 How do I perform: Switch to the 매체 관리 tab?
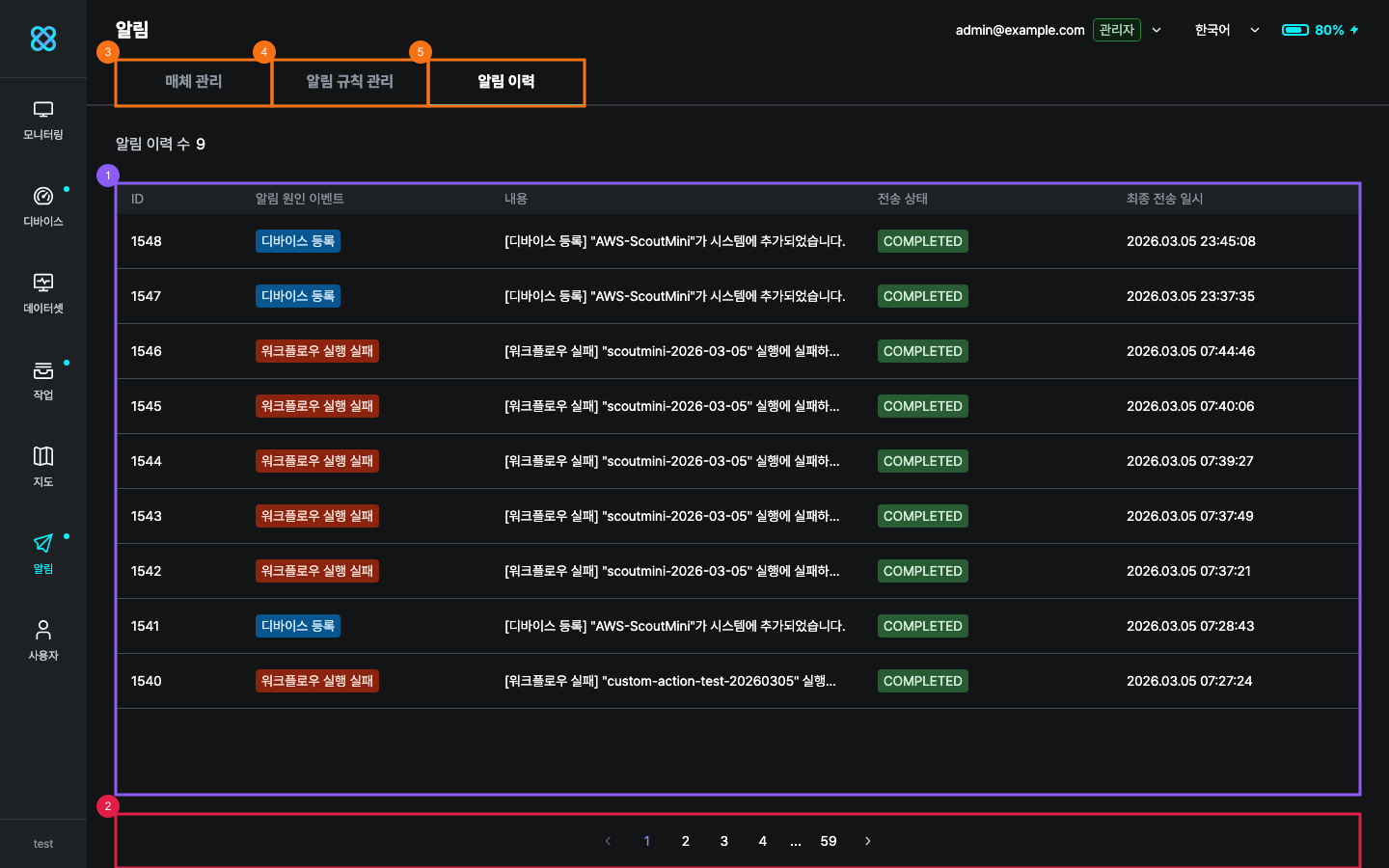(x=194, y=82)
